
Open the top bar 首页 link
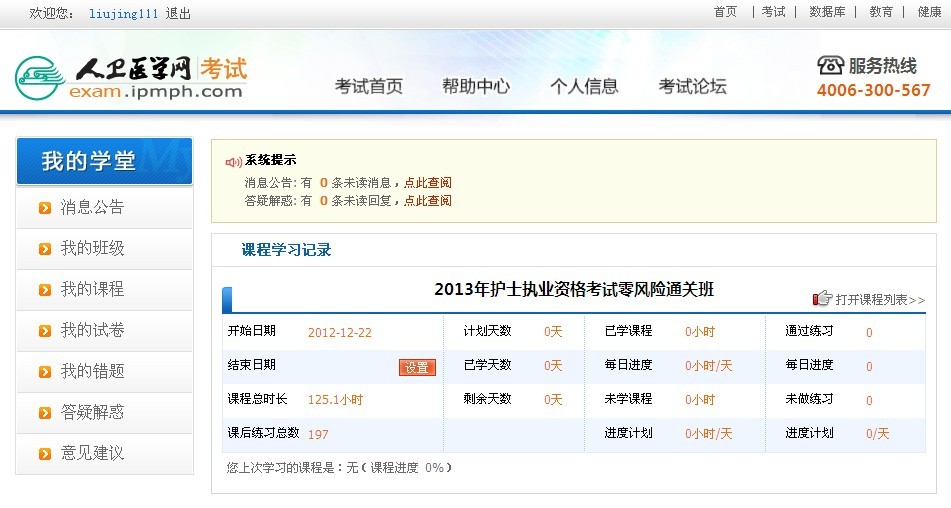[725, 12]
